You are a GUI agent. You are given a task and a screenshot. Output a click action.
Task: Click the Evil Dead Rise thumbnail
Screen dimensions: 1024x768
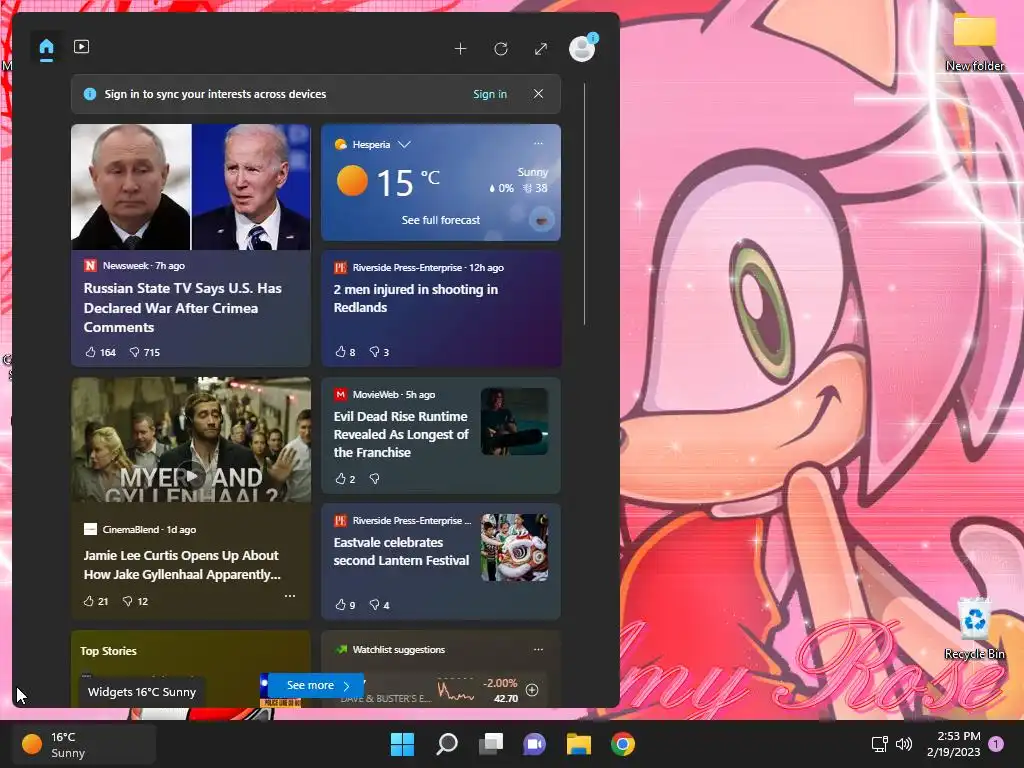tap(515, 421)
